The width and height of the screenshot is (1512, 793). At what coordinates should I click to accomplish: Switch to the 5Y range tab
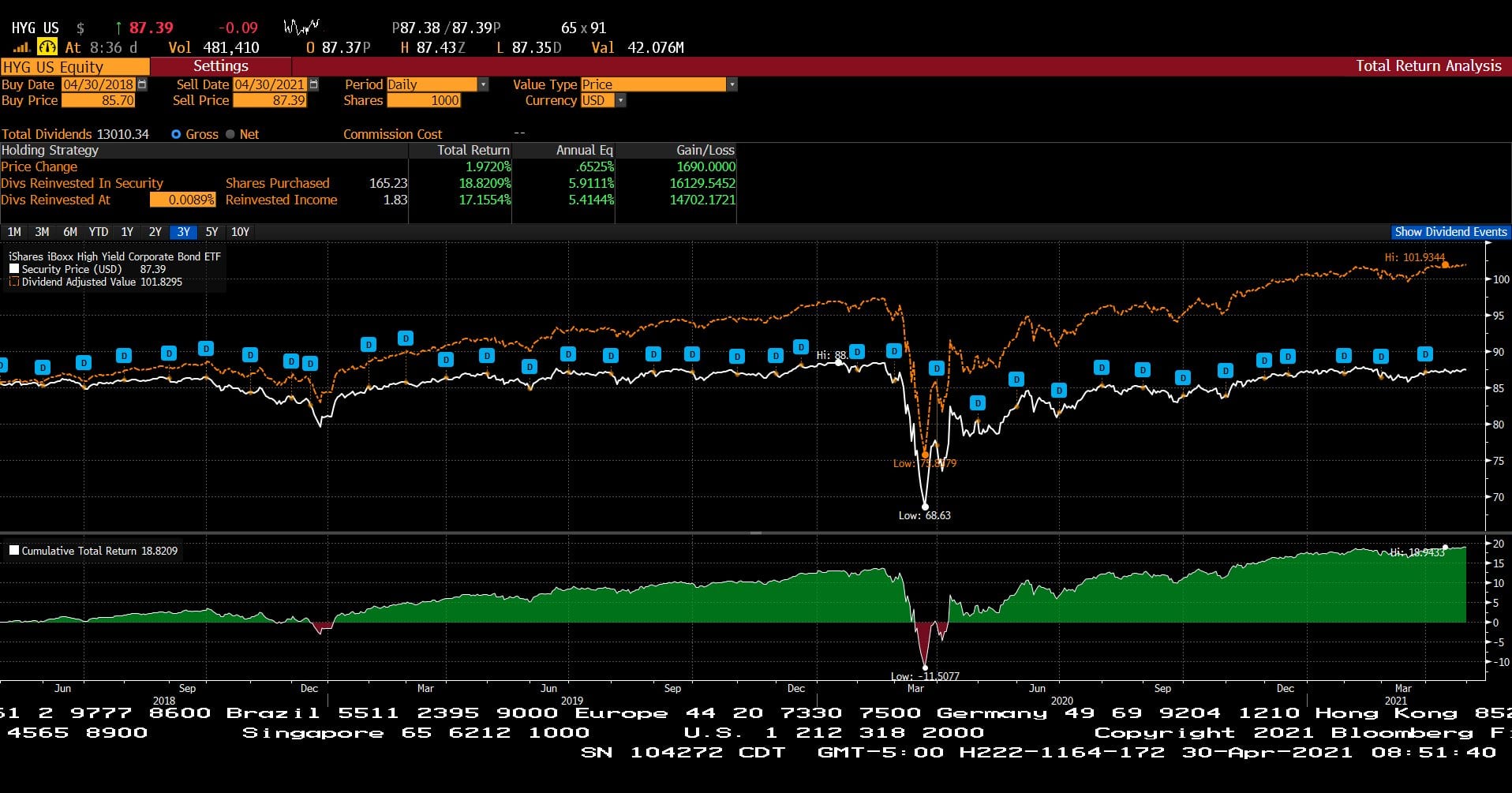coord(211,232)
